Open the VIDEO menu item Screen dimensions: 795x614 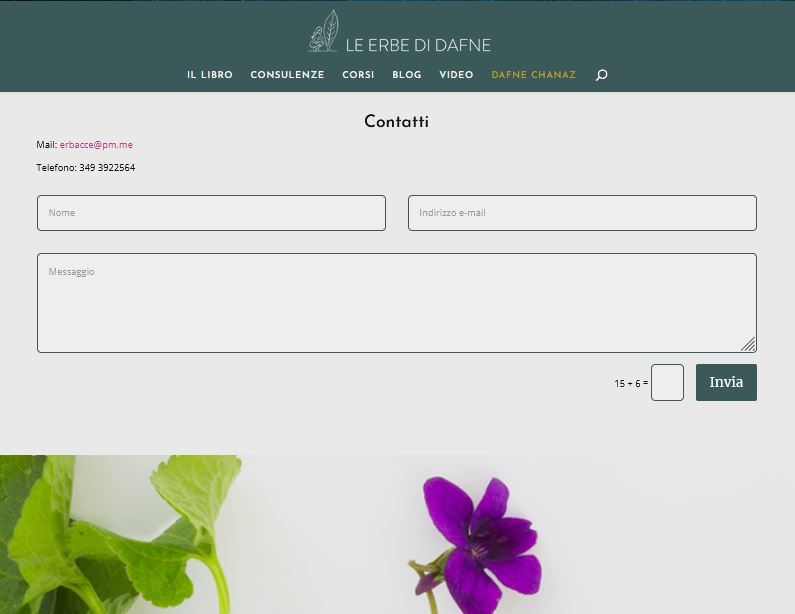(456, 75)
